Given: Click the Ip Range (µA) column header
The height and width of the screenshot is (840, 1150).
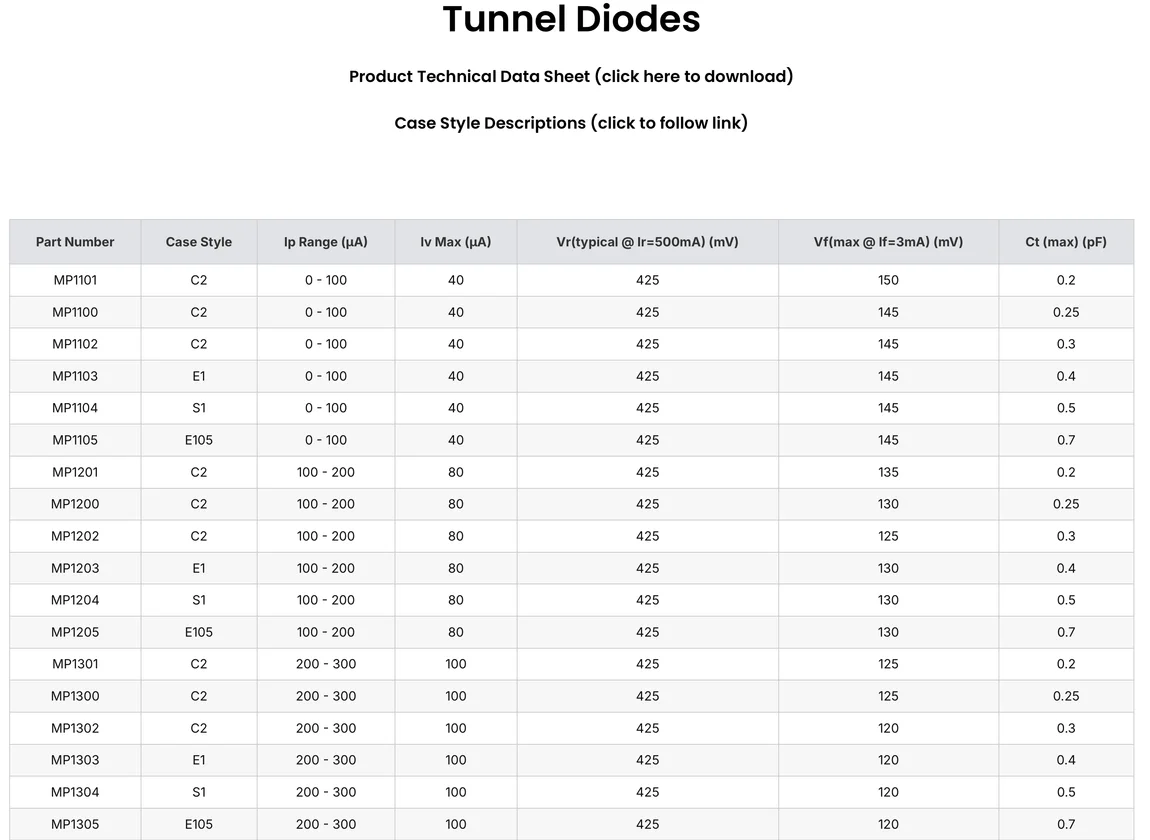Looking at the screenshot, I should coord(326,242).
